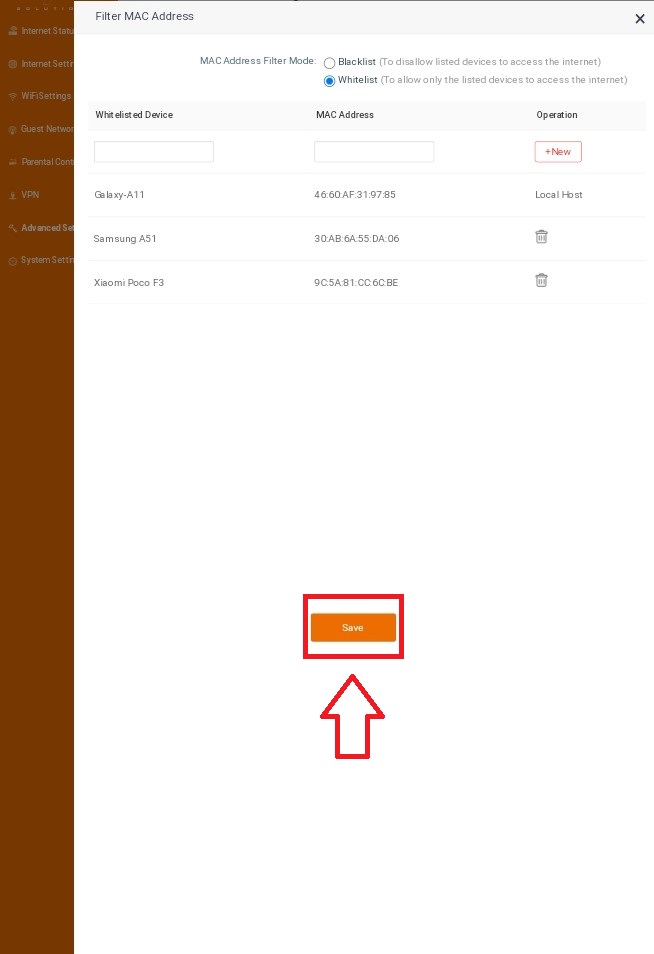Click the System Settings gear icon
The image size is (654, 954).
coord(12,261)
